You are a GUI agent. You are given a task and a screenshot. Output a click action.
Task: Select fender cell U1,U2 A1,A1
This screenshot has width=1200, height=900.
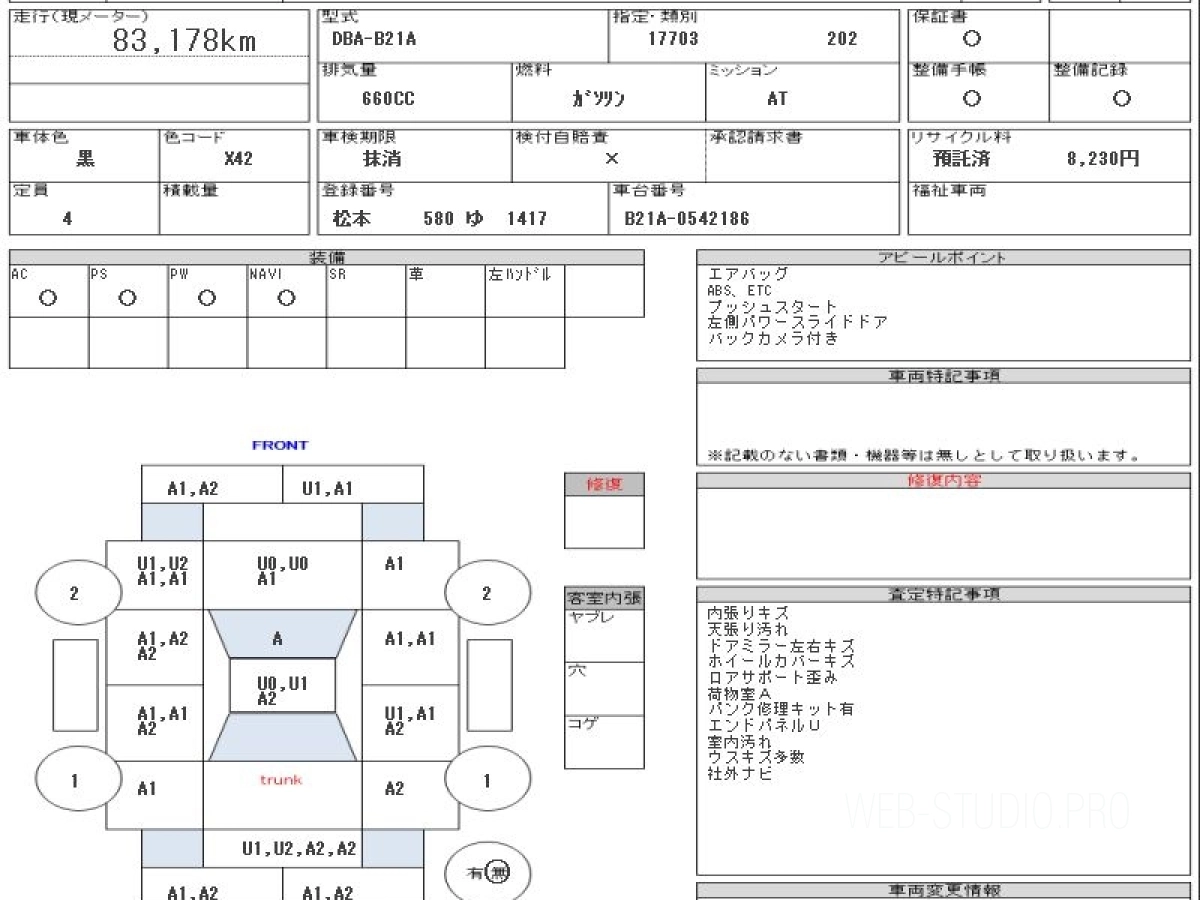pos(156,575)
